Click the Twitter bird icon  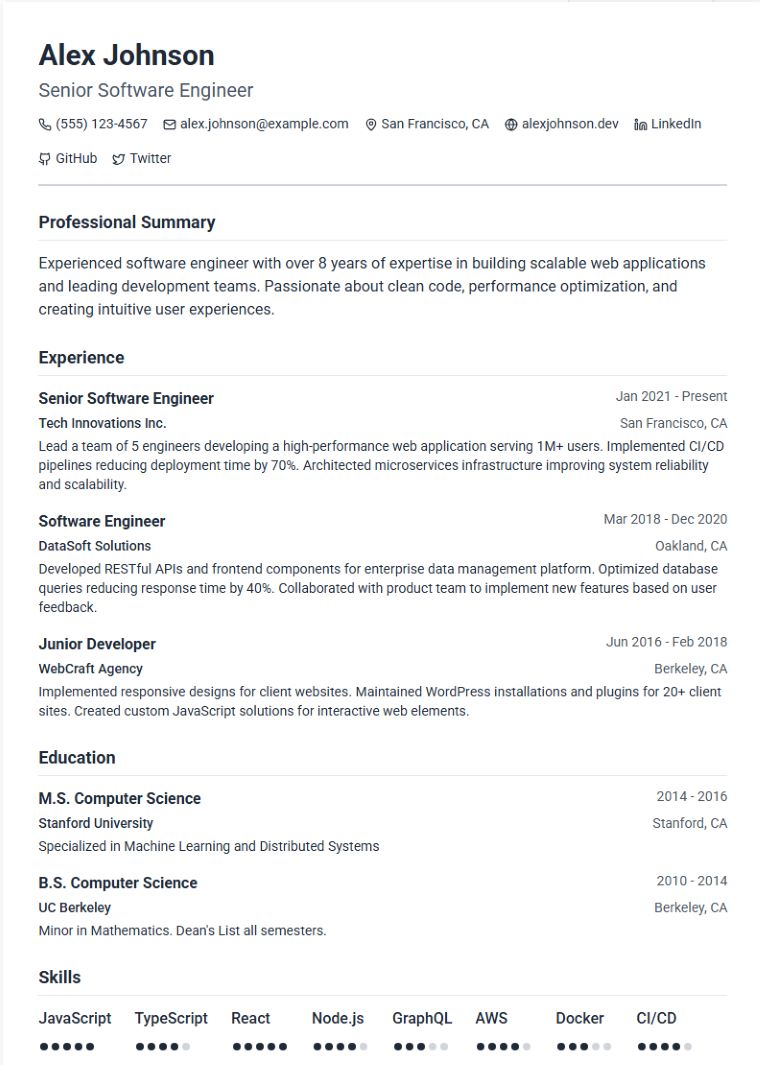pyautogui.click(x=119, y=159)
